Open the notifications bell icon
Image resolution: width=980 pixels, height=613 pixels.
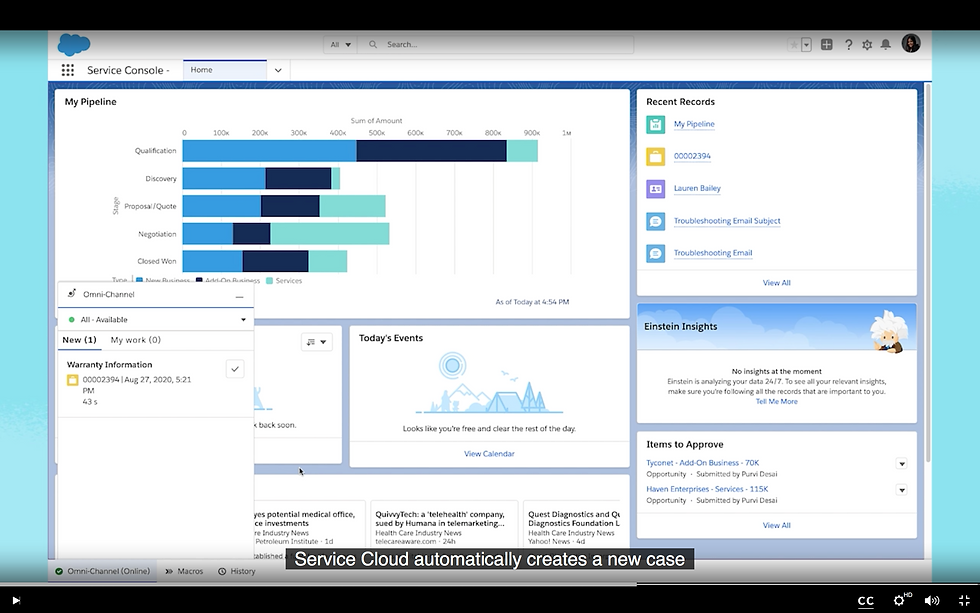pyautogui.click(x=886, y=44)
